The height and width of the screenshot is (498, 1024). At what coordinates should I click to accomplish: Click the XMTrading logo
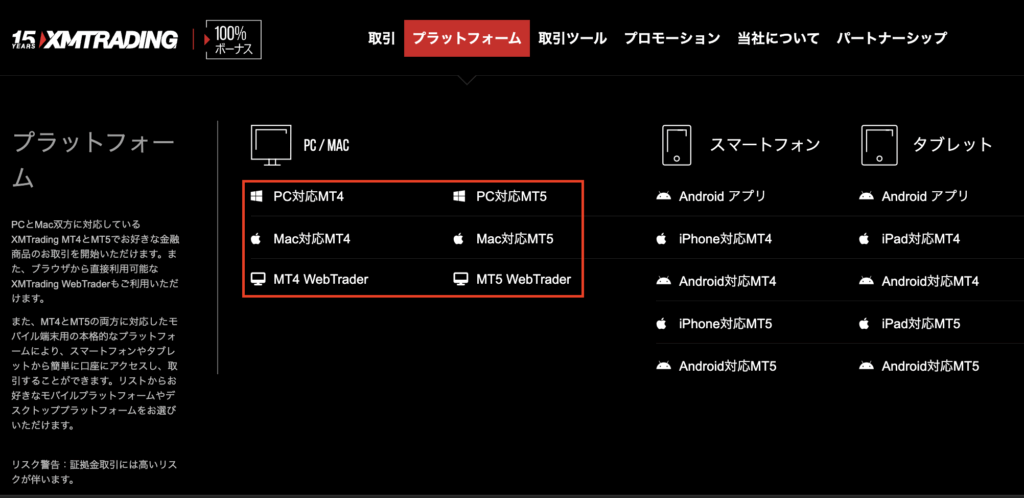(95, 40)
